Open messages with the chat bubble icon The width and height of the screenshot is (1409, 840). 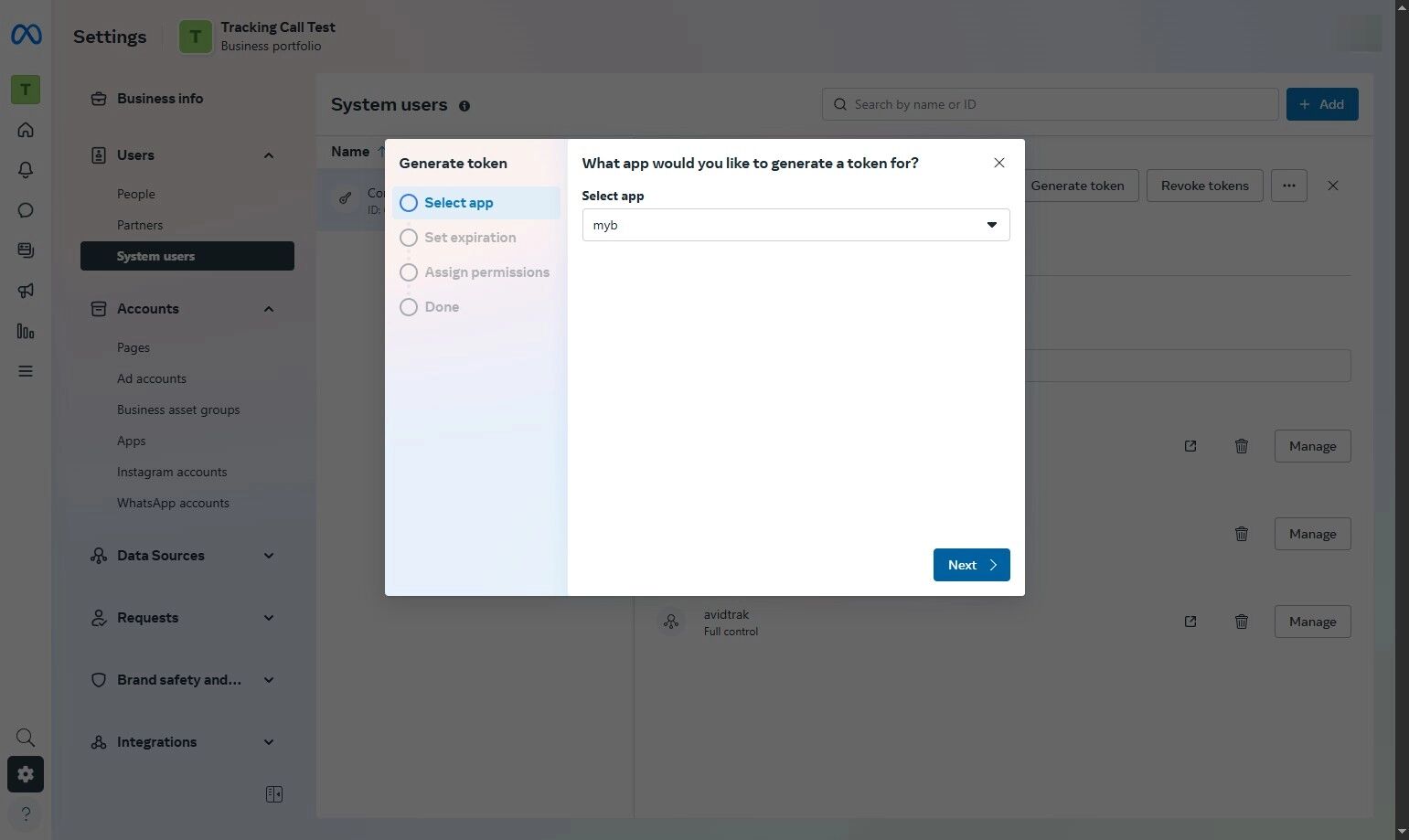click(26, 210)
